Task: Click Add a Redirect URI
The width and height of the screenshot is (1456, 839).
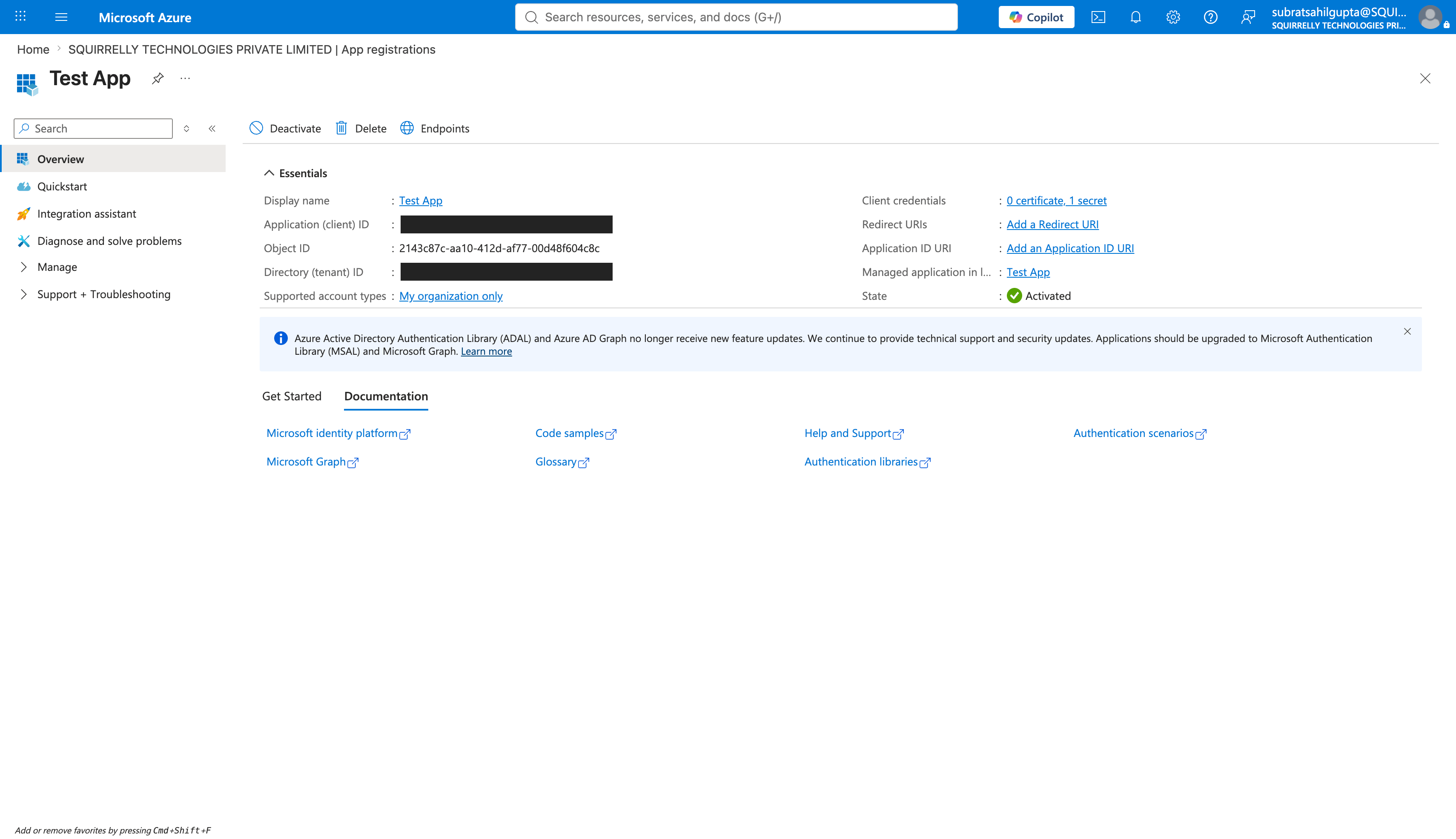Action: (1052, 224)
